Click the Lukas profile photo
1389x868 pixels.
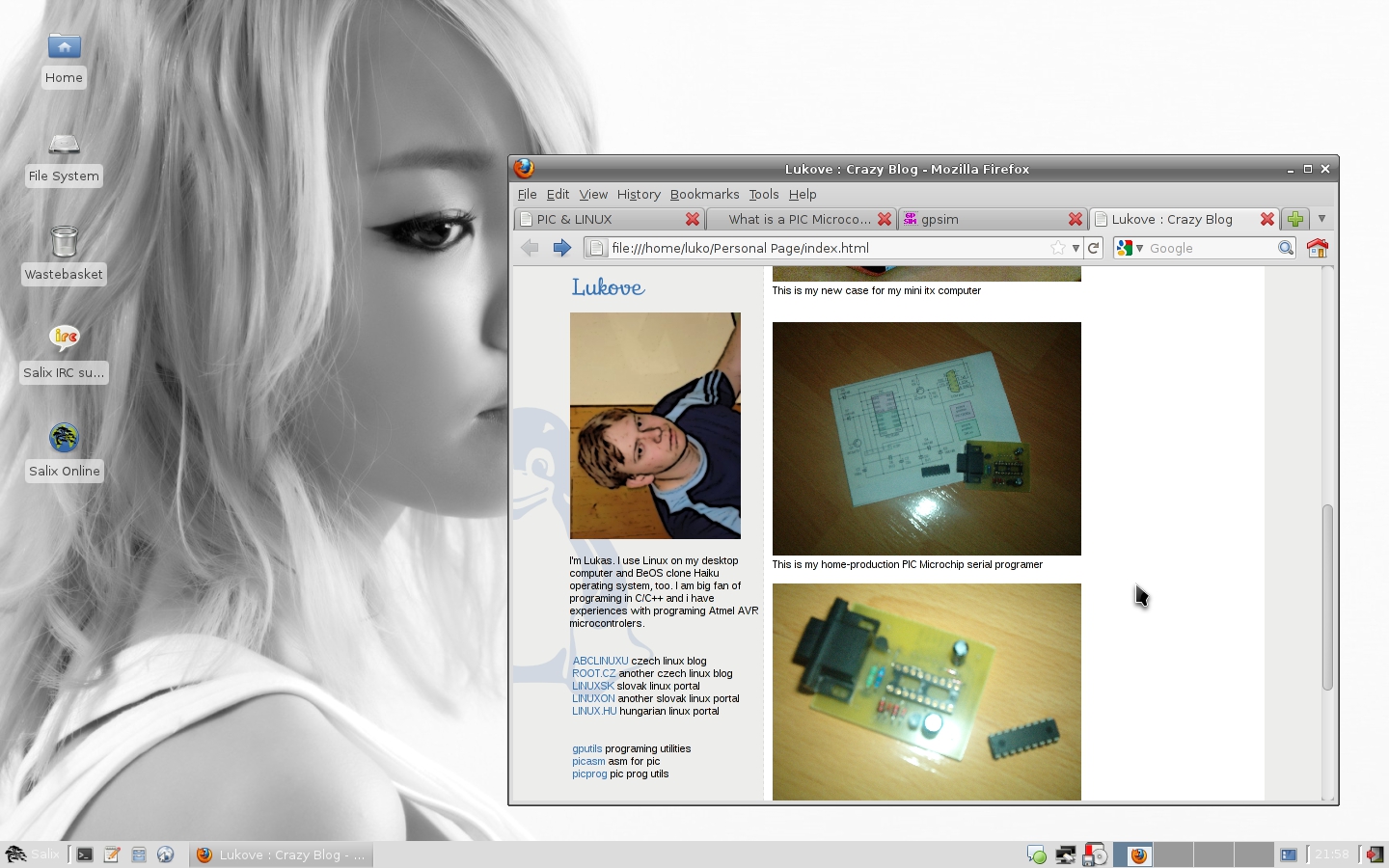[x=655, y=425]
